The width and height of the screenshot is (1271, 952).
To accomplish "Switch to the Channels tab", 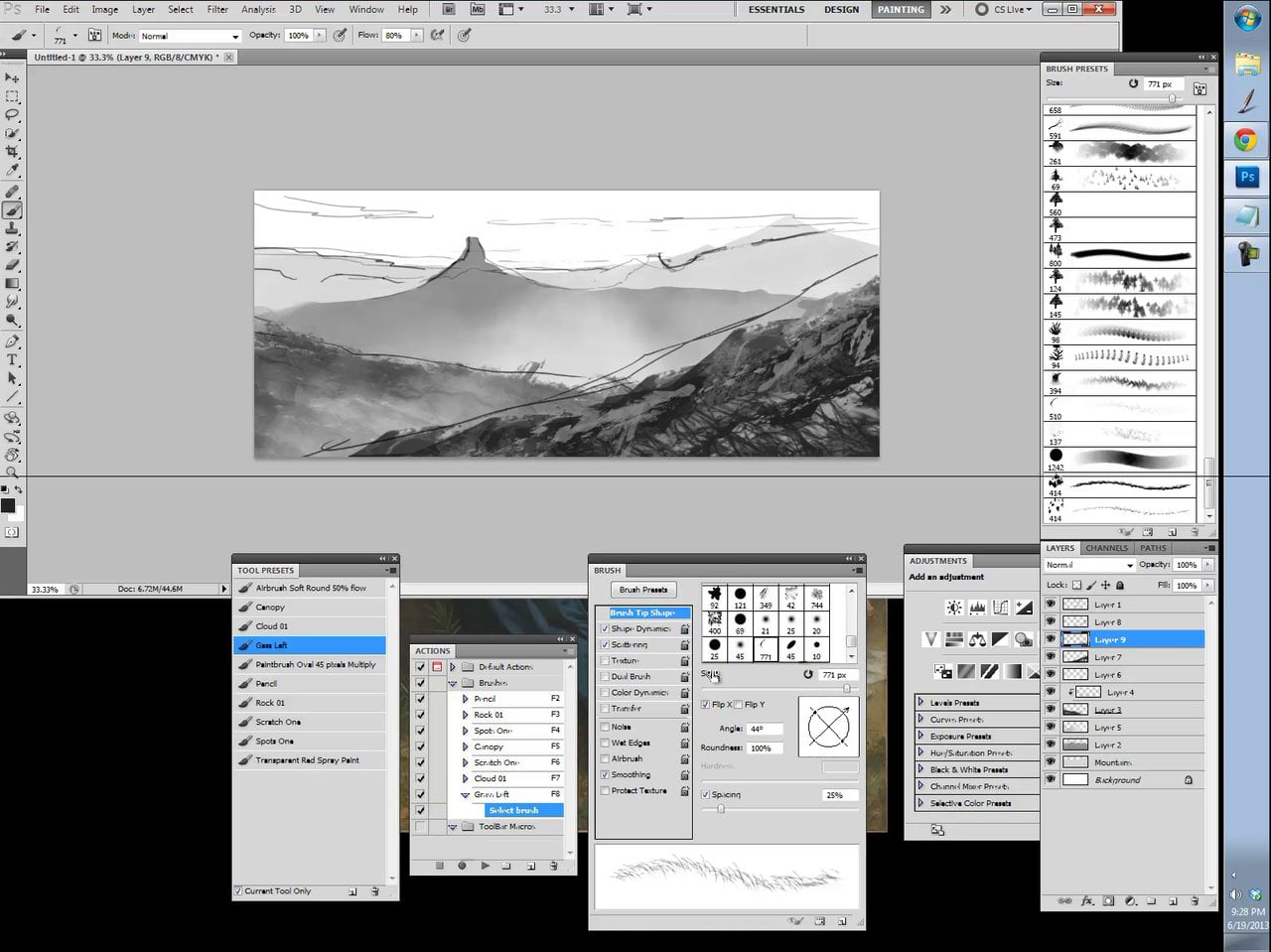I will [1106, 548].
